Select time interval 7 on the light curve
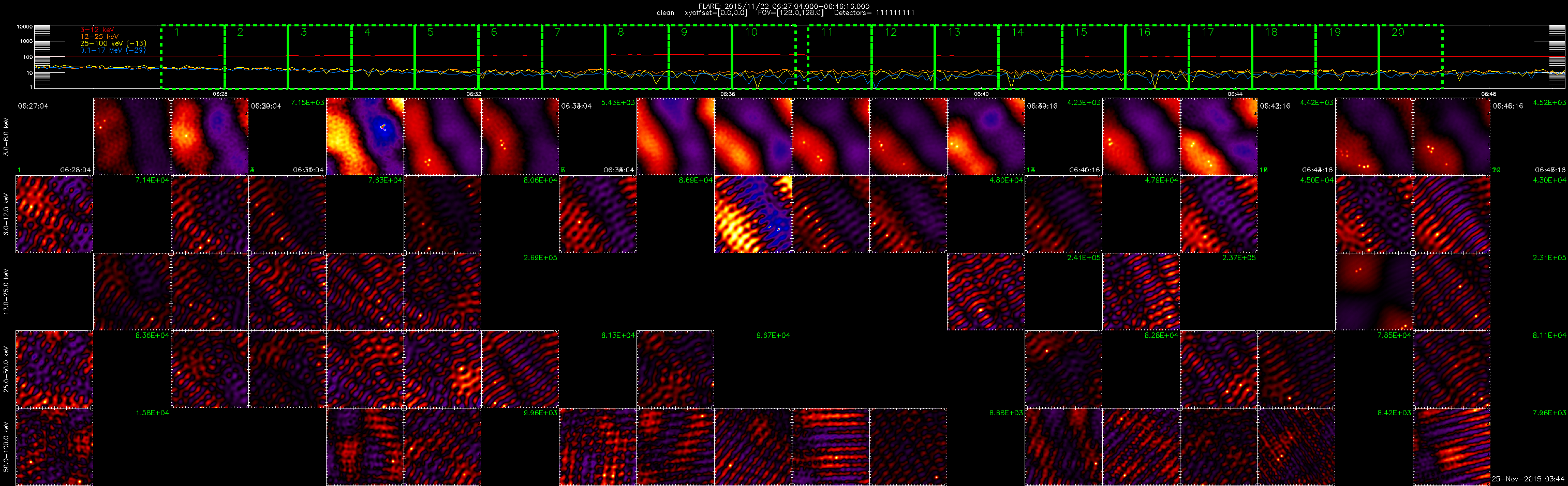The height and width of the screenshot is (486, 1568). click(x=573, y=57)
